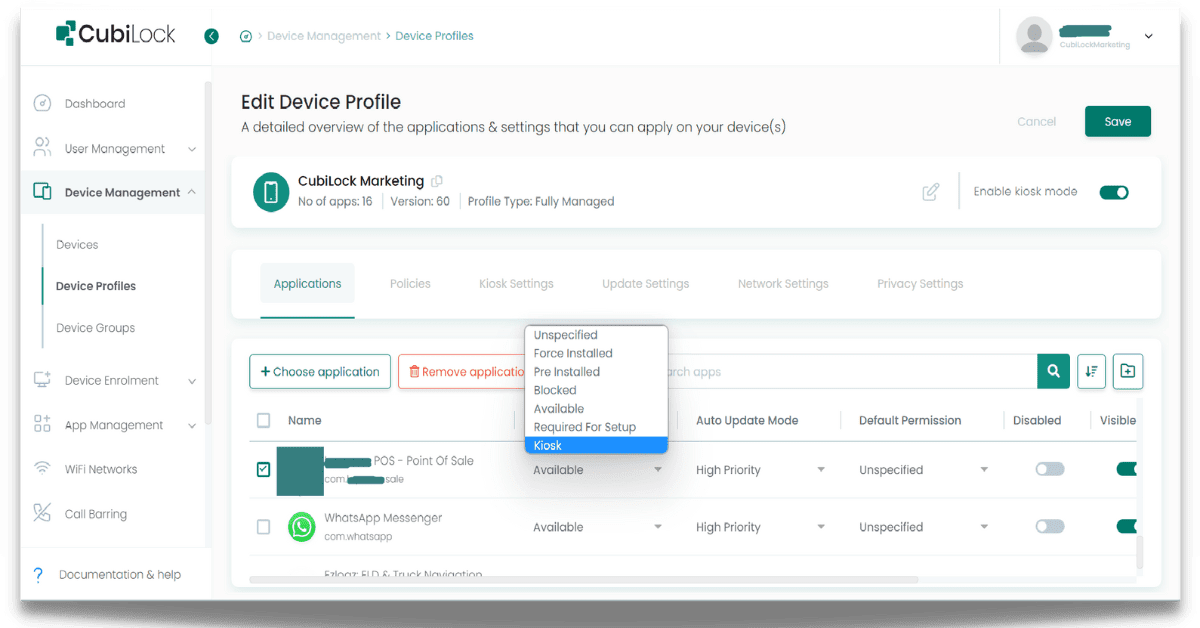This screenshot has height=628, width=1200.
Task: Open the Network Settings tab
Action: tap(783, 284)
